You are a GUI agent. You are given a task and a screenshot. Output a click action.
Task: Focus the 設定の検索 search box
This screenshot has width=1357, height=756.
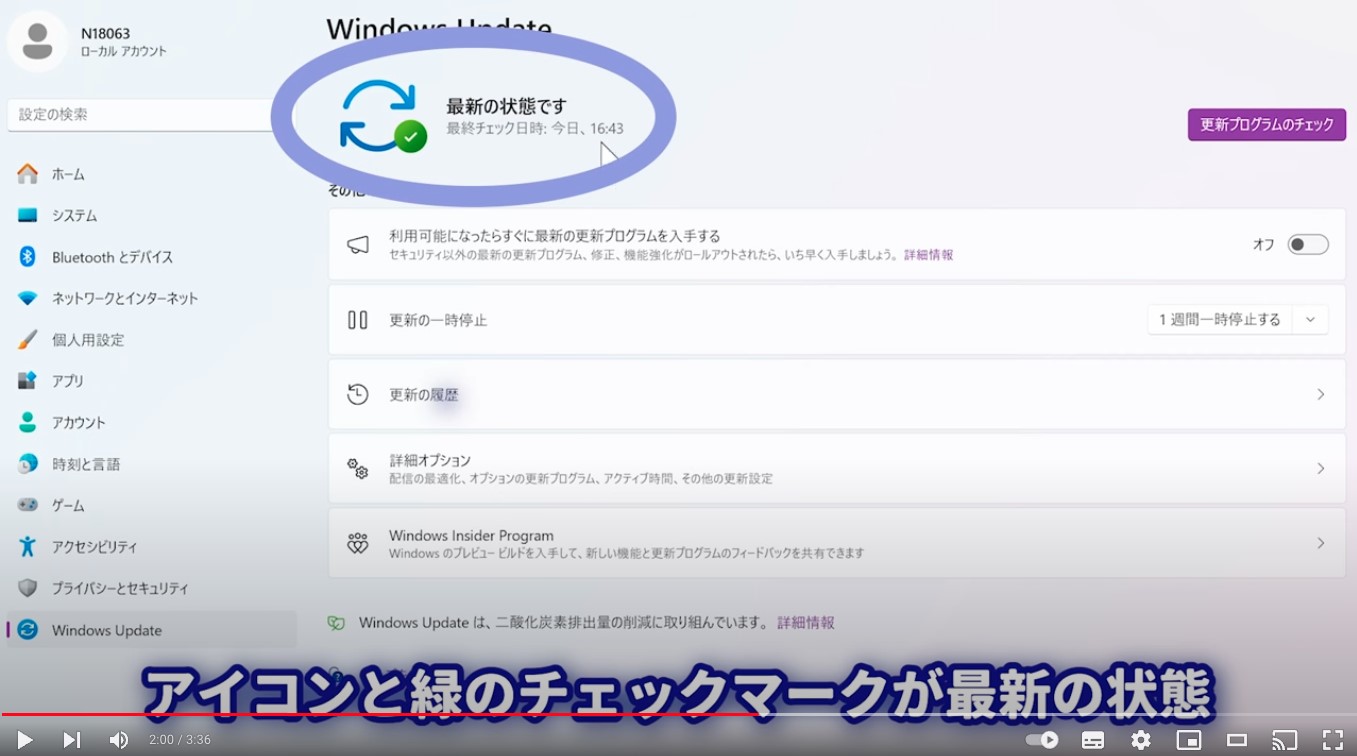(x=140, y=115)
